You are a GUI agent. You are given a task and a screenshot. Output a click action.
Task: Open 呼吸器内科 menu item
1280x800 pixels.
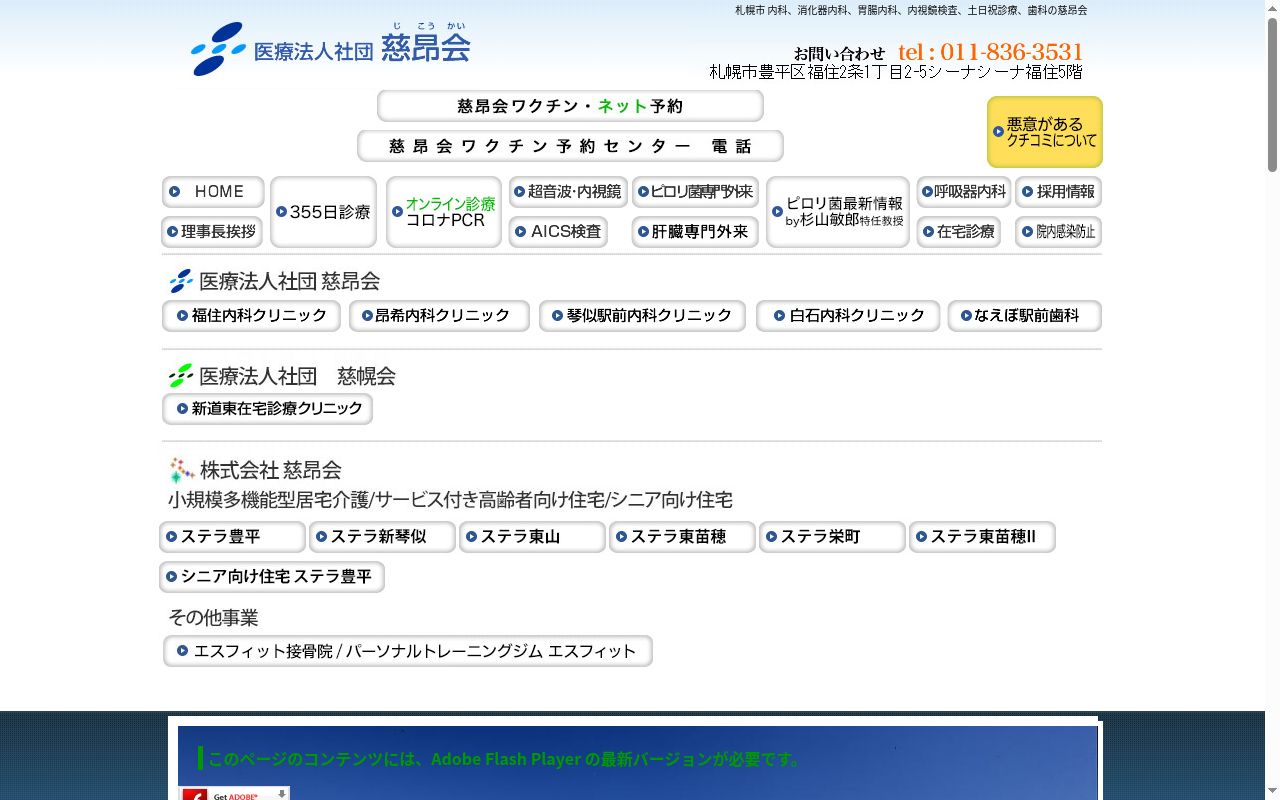coord(964,192)
